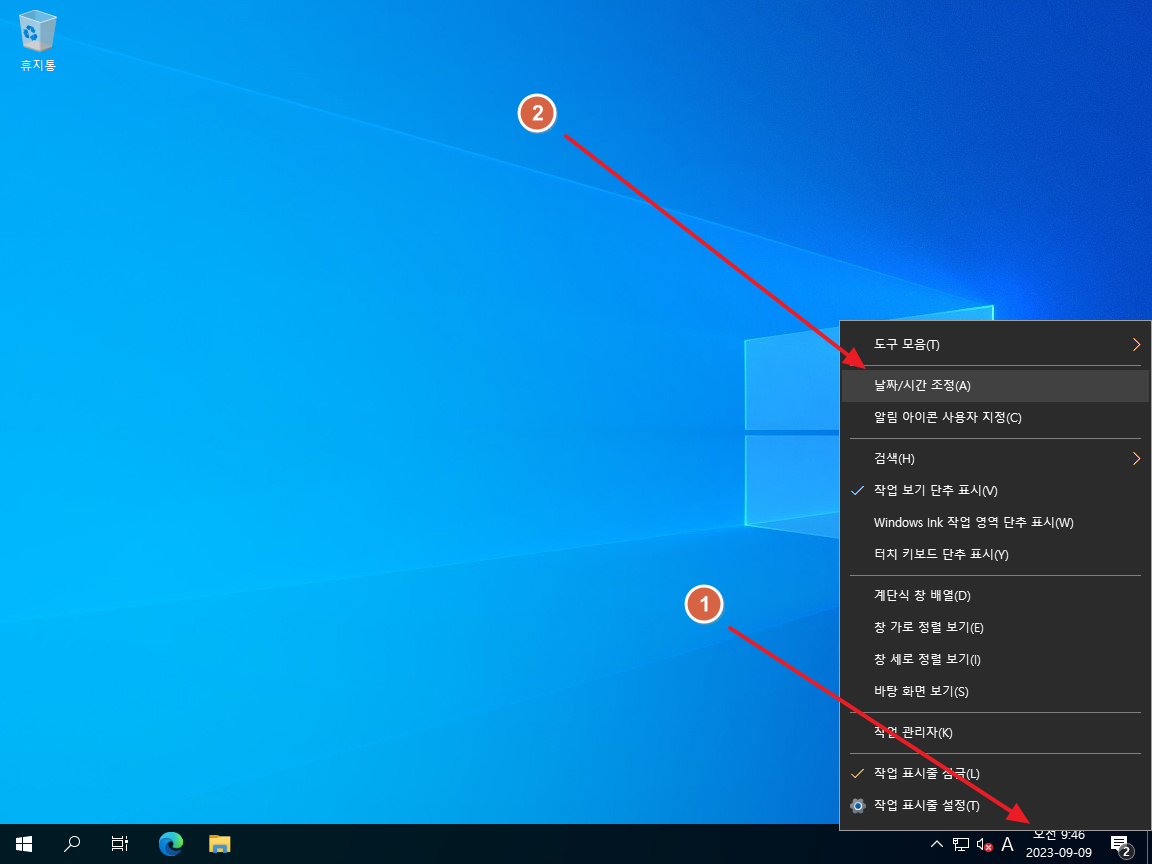This screenshot has width=1152, height=864.
Task: Open File Explorer from the taskbar
Action: point(219,844)
